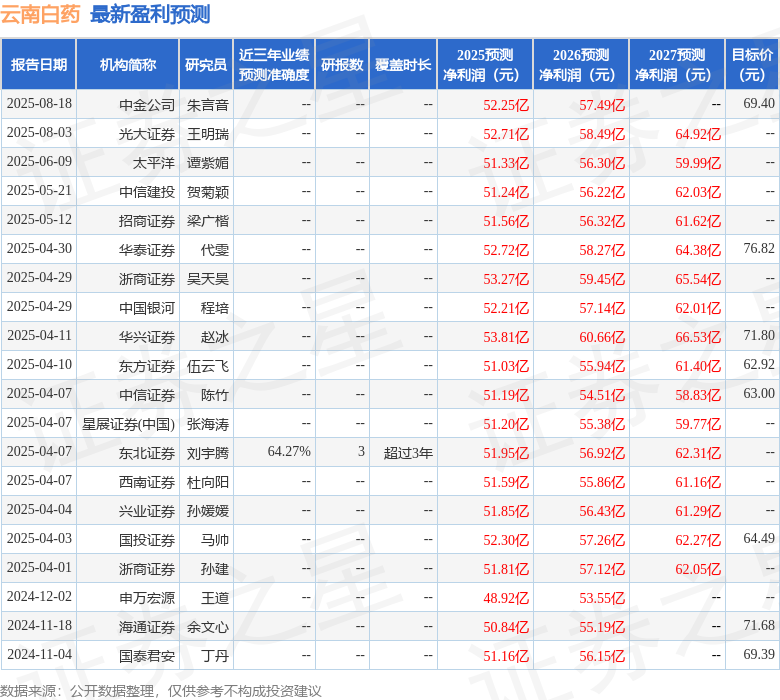Click analyst name 伍云飞

click(207, 366)
